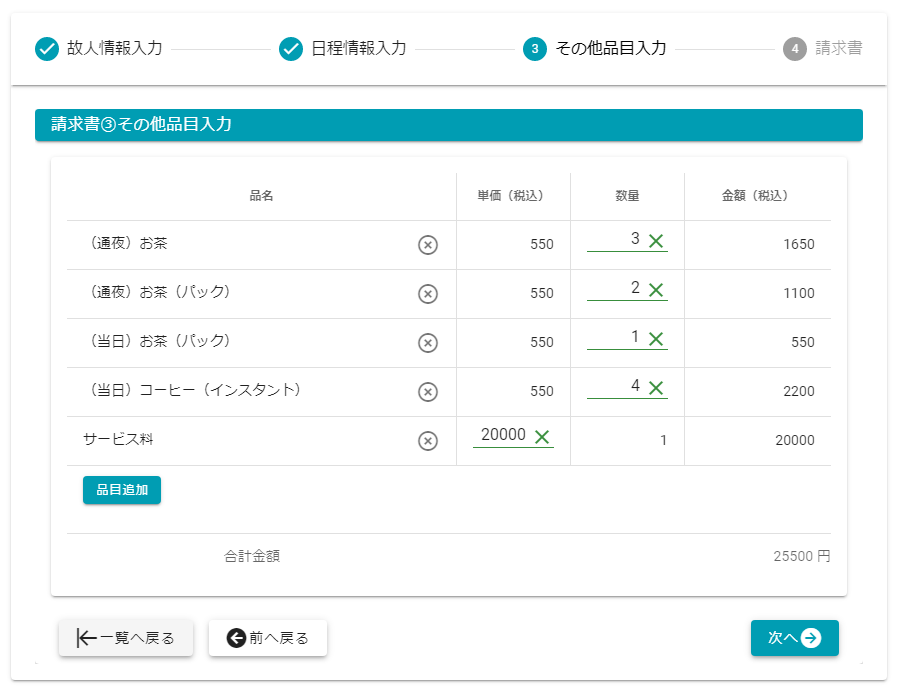Jump to step 4 請求書
907x691 pixels.
822,48
